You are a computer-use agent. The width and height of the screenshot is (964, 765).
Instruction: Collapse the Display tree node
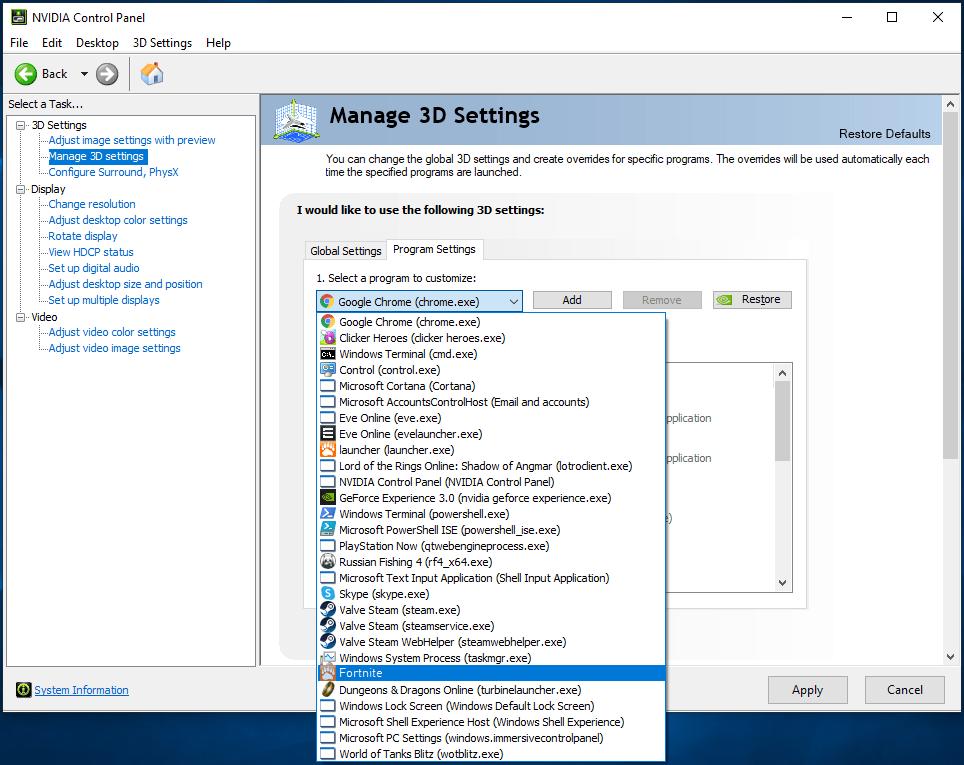click(x=21, y=189)
